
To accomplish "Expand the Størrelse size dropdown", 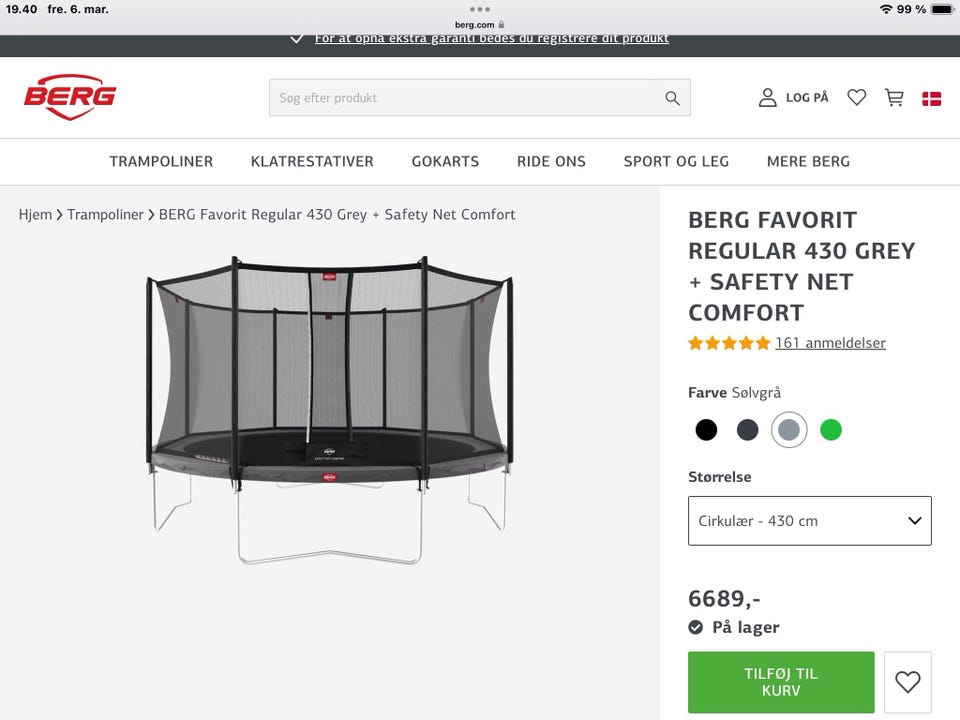I will point(809,521).
